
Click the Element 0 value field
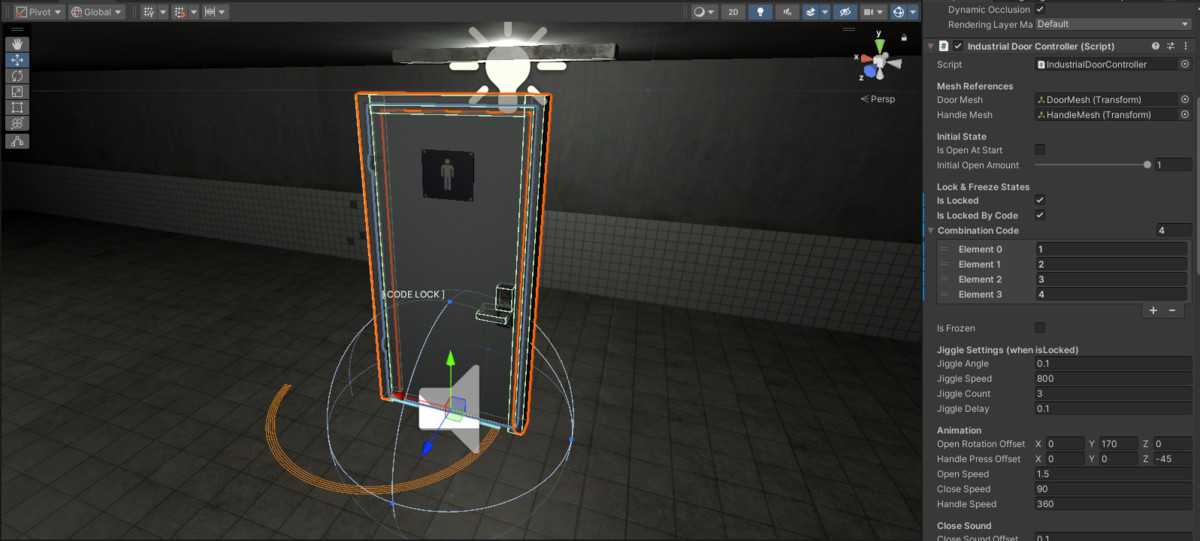click(1111, 249)
